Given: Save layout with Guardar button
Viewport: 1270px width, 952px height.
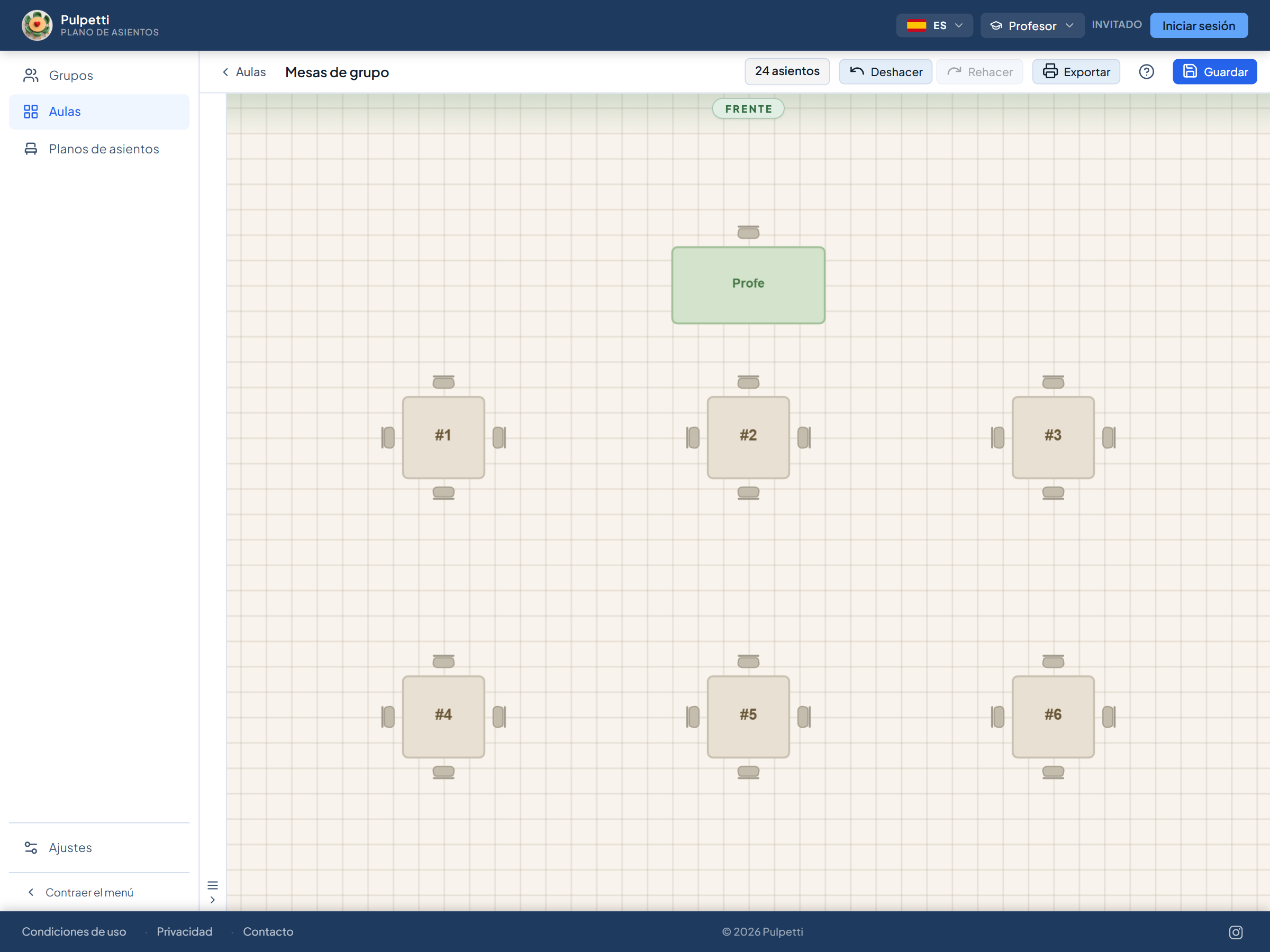Looking at the screenshot, I should point(1215,72).
